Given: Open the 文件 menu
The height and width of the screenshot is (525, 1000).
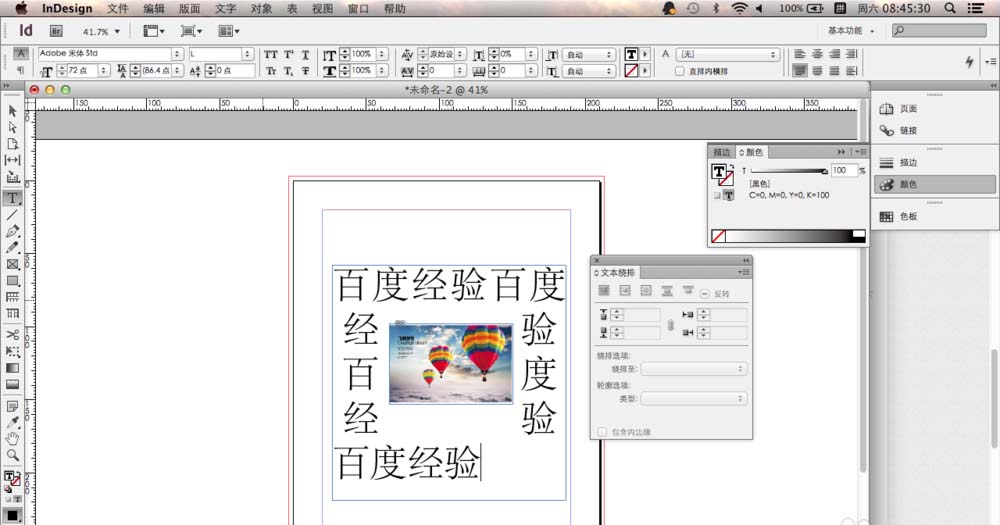Looking at the screenshot, I should 117,8.
